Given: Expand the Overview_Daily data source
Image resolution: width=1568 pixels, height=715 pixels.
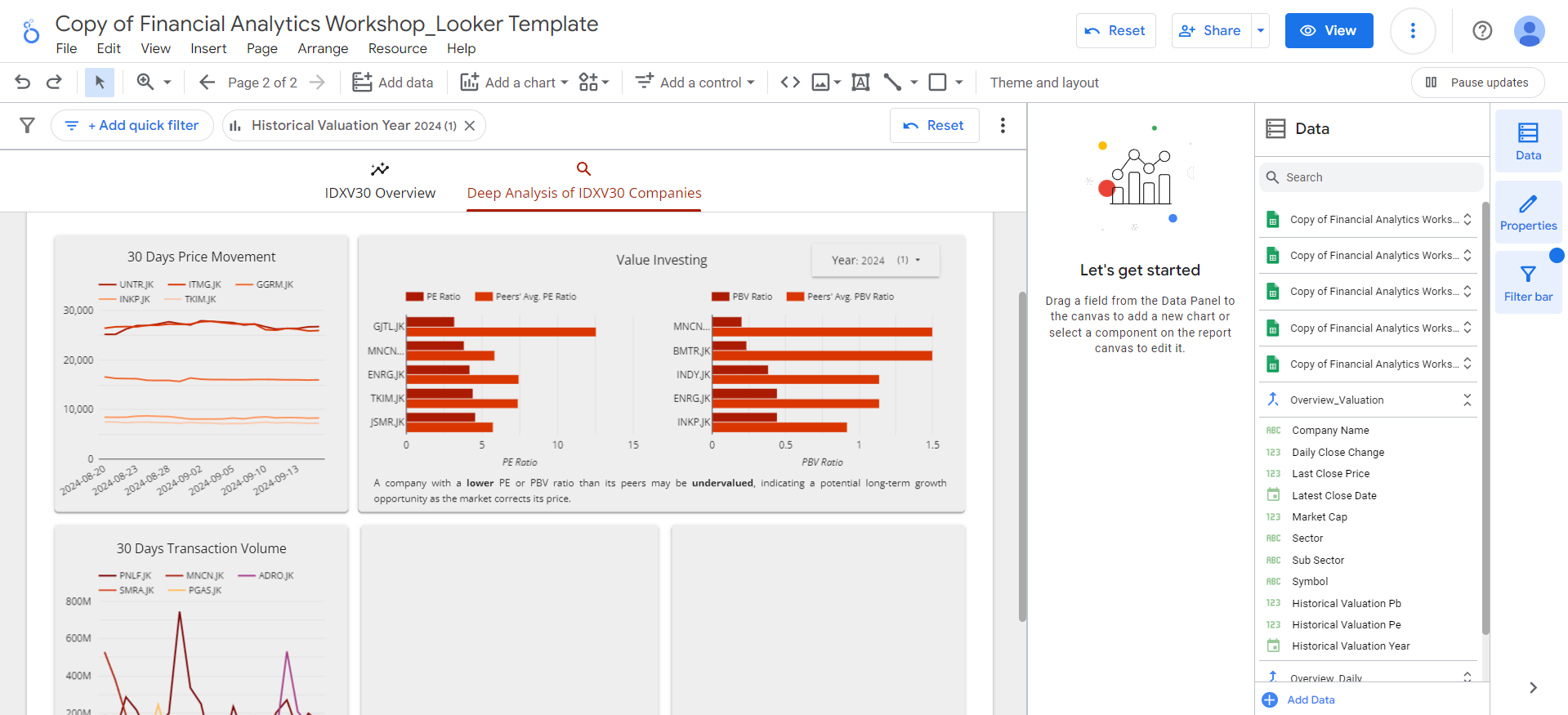Looking at the screenshot, I should click(1467, 677).
